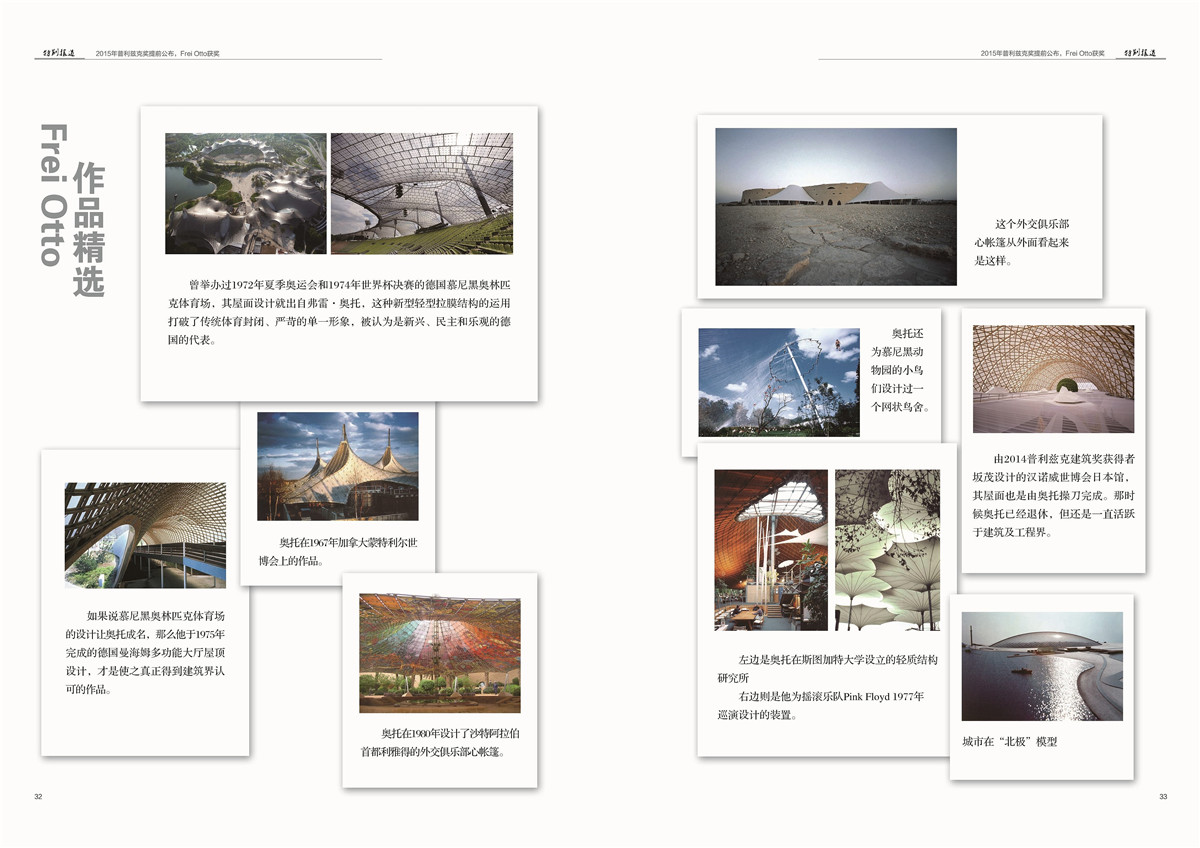Click the caption about Mannheim Multihalle 1975
1200x848 pixels.
click(145, 652)
